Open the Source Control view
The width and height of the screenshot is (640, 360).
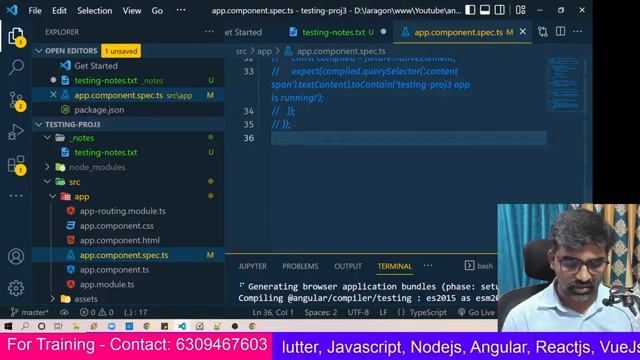(x=16, y=100)
